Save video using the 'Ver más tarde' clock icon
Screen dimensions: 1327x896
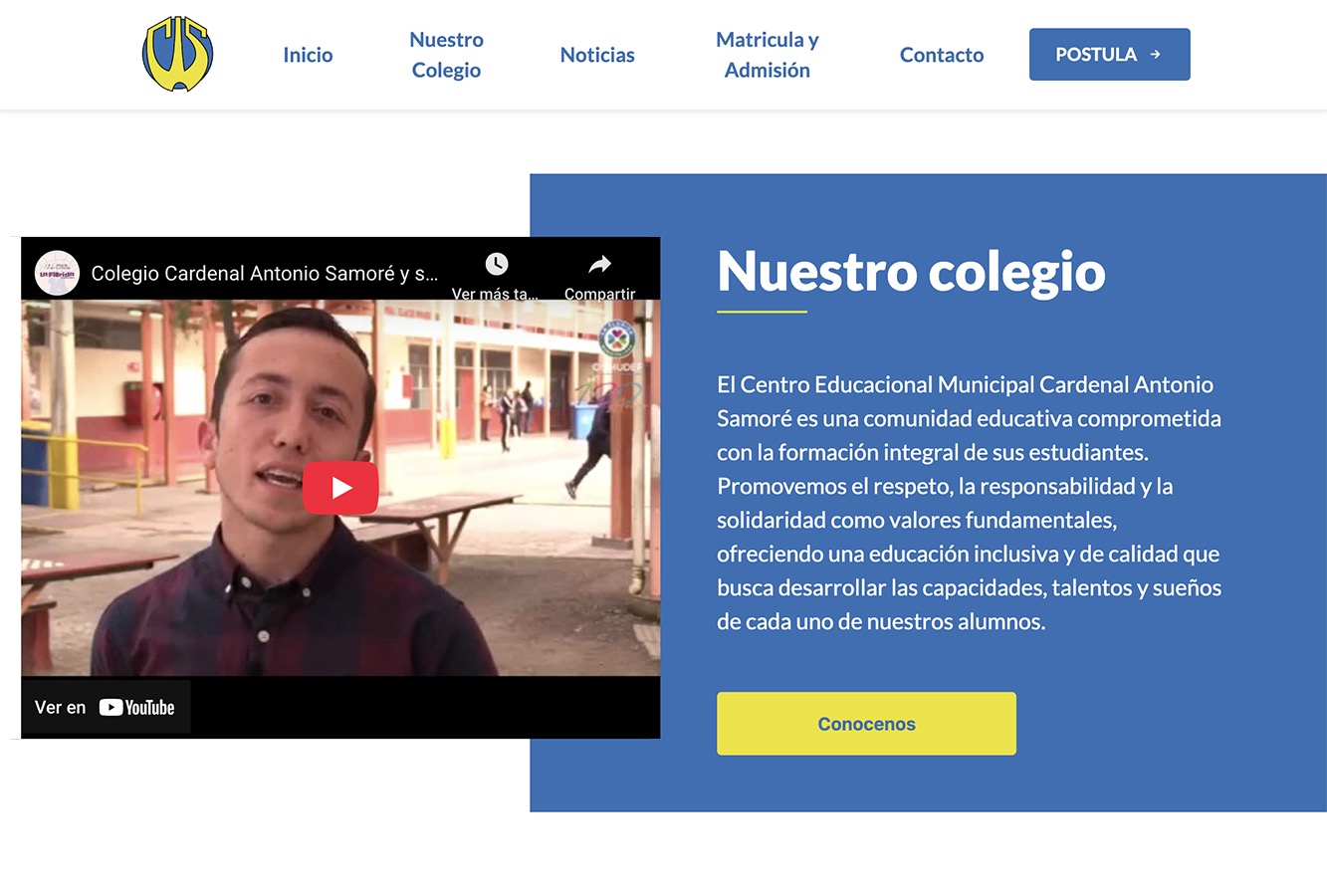tap(496, 264)
